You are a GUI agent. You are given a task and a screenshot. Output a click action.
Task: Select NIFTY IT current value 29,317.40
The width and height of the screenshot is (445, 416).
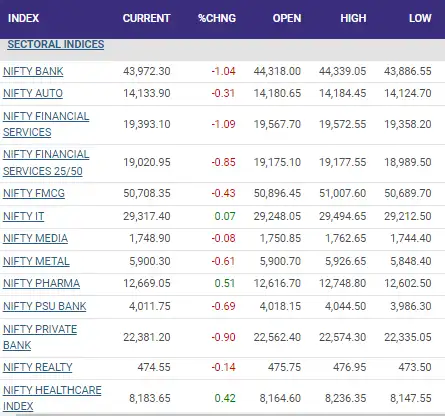tap(147, 216)
